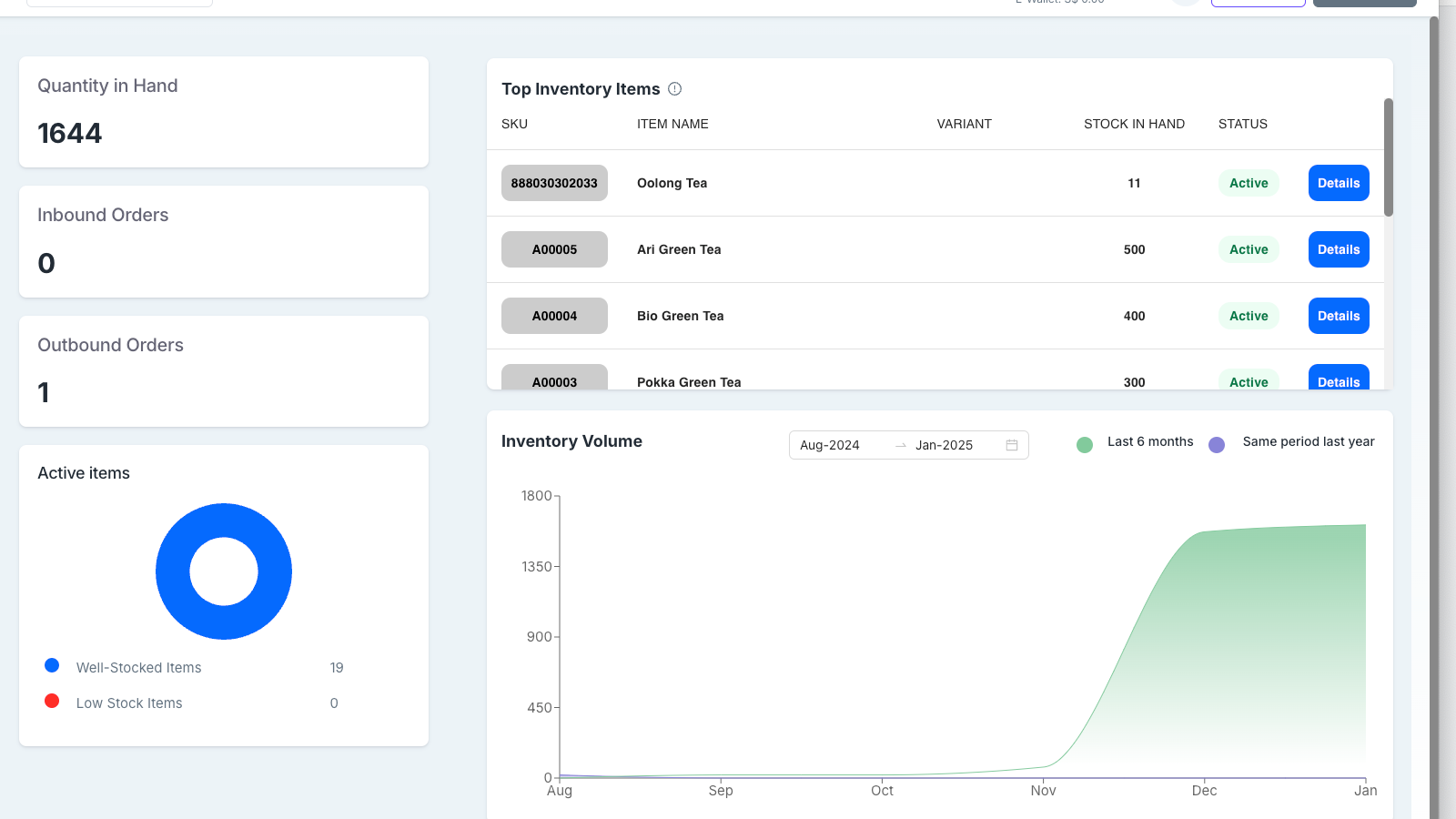Click the A00005 SKU tag
Viewport: 1456px width, 819px height.
[x=554, y=249]
